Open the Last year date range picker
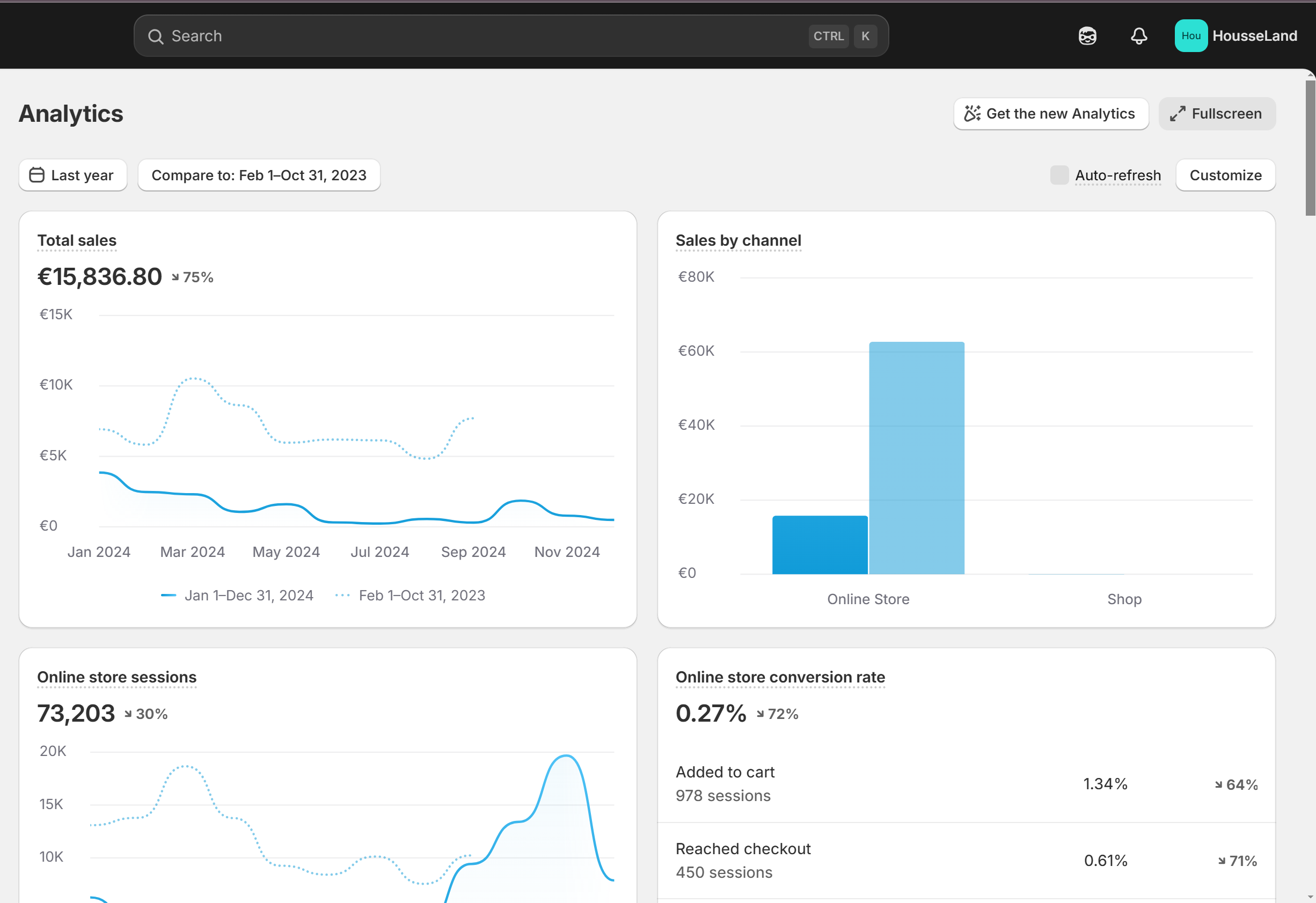The height and width of the screenshot is (903, 1316). [73, 175]
